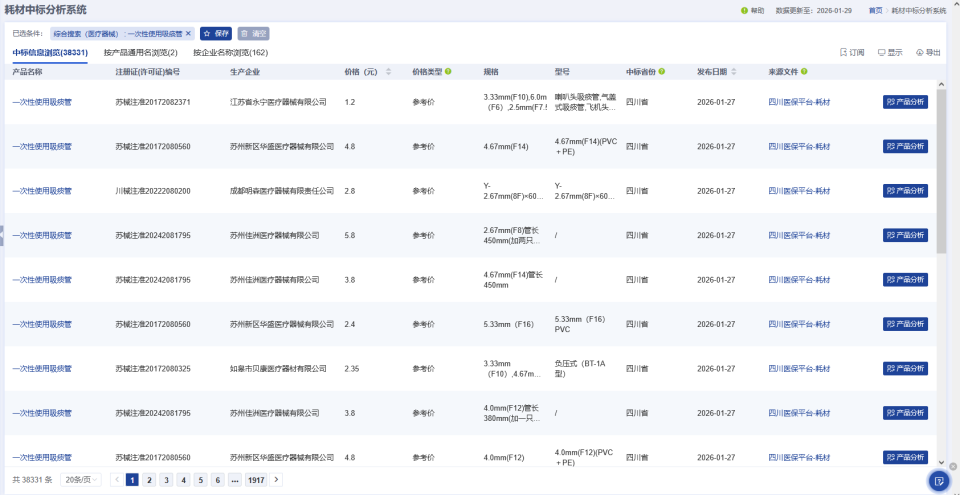This screenshot has width=960, height=495.
Task: Sort by 发布日期 column arrows
Action: [x=734, y=72]
